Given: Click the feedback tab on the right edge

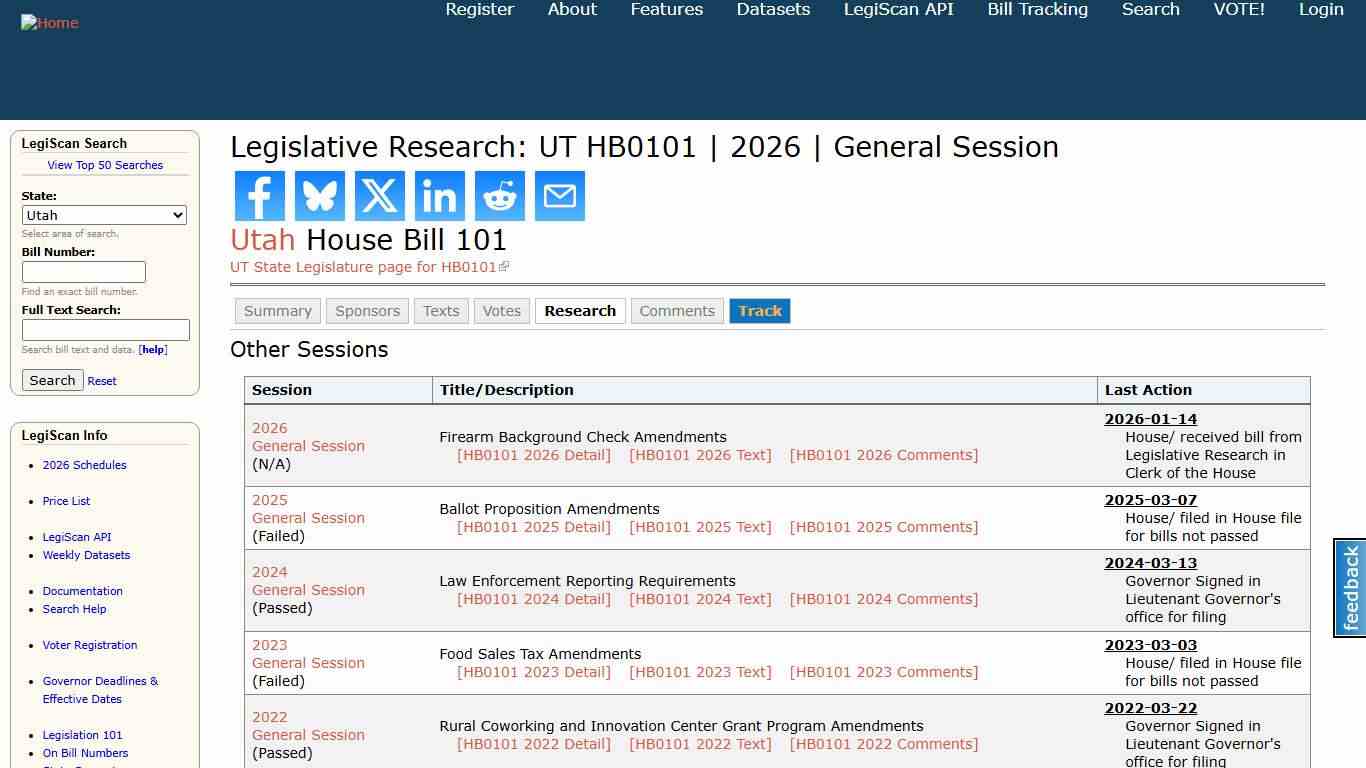Looking at the screenshot, I should (x=1349, y=587).
